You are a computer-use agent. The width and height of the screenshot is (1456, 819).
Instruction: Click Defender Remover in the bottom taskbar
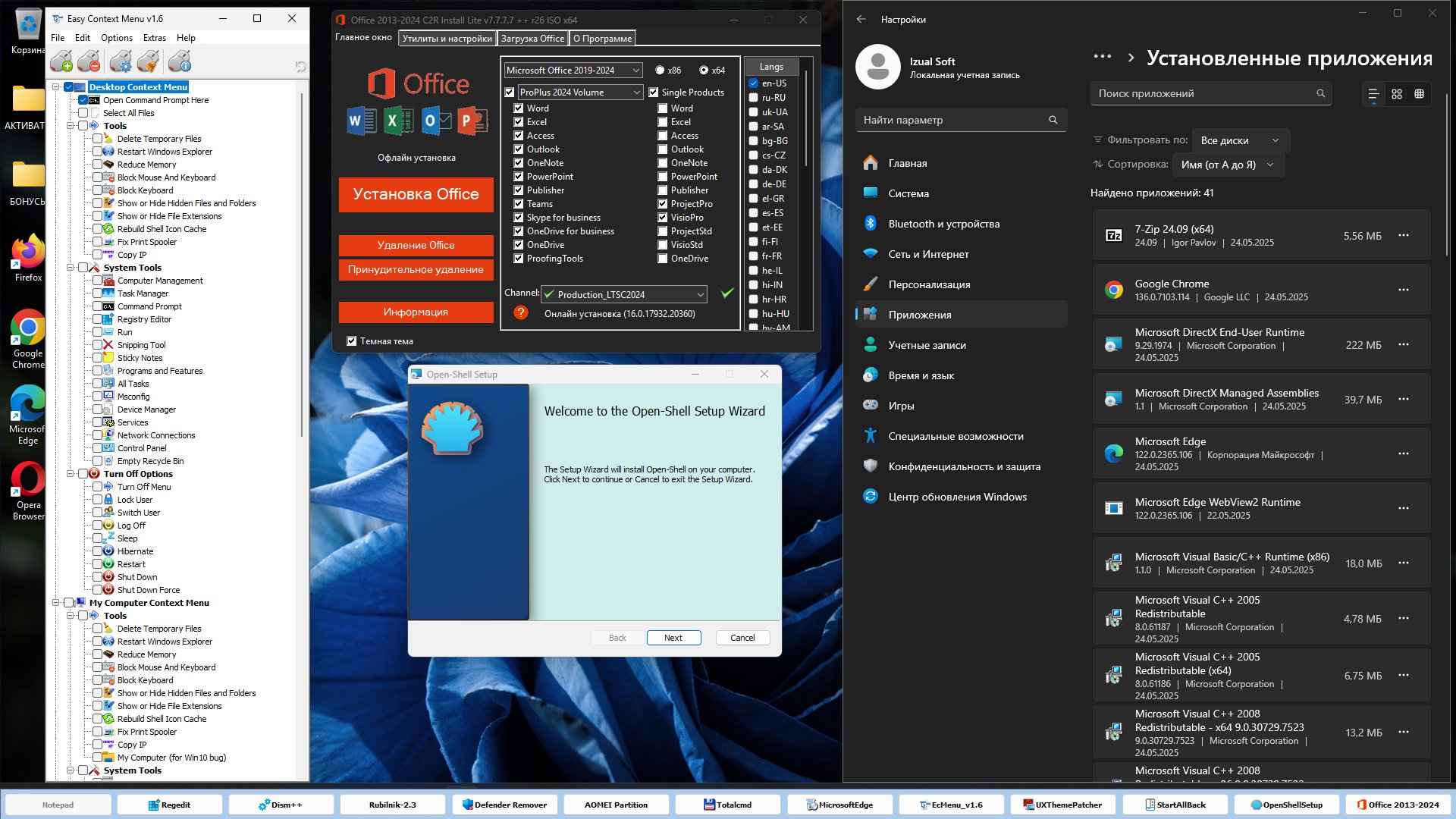pyautogui.click(x=504, y=805)
